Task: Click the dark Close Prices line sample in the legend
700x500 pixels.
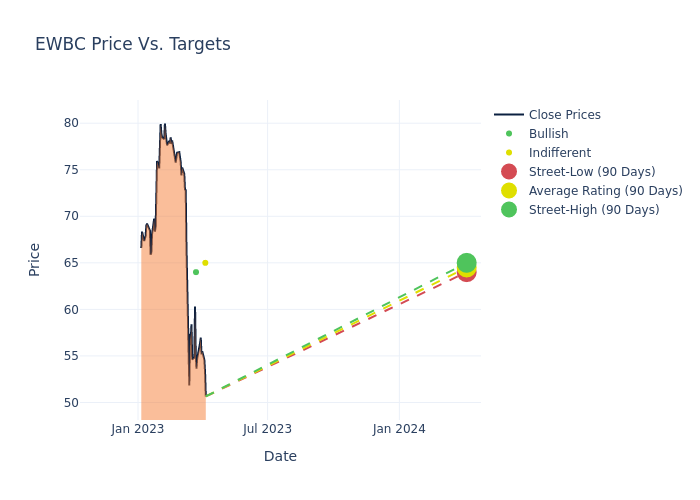Action: pyautogui.click(x=509, y=115)
